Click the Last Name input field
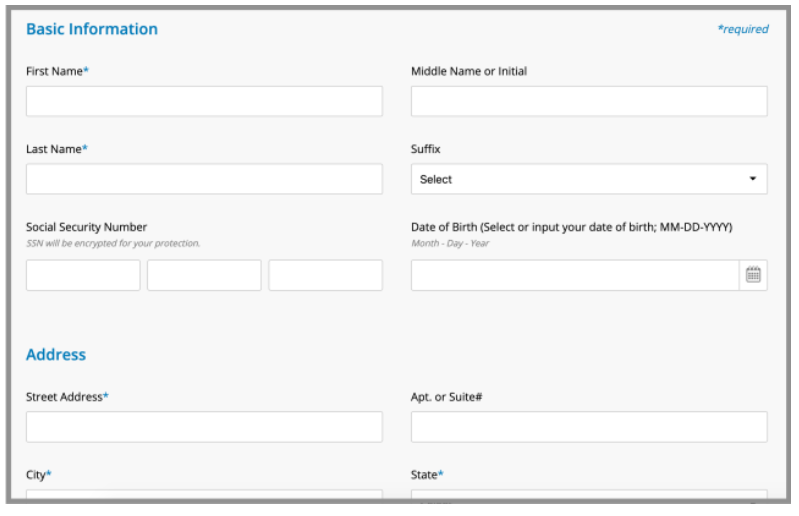Viewport: 799px width, 516px height. [x=204, y=179]
